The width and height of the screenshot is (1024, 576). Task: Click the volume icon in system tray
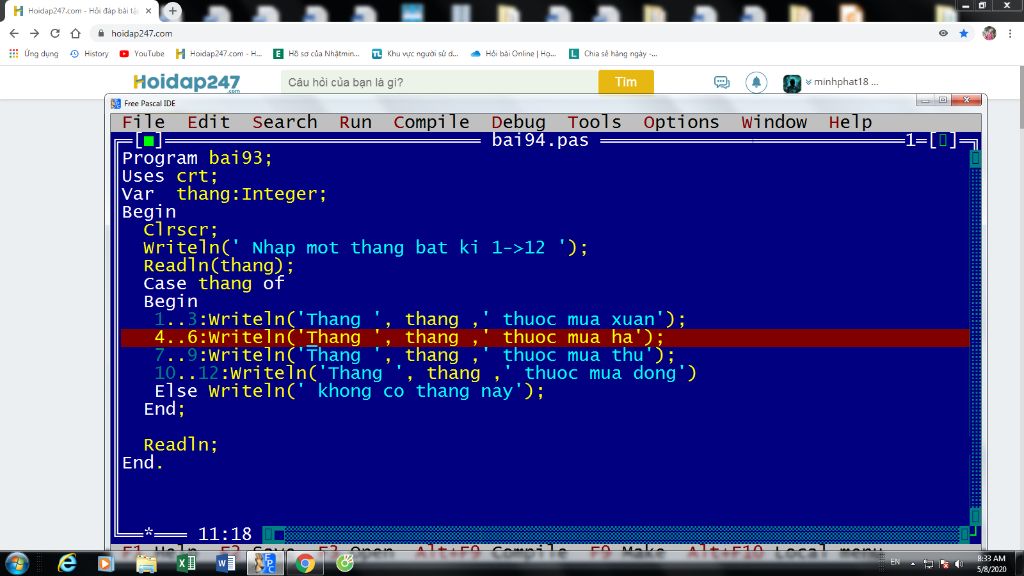tap(959, 564)
